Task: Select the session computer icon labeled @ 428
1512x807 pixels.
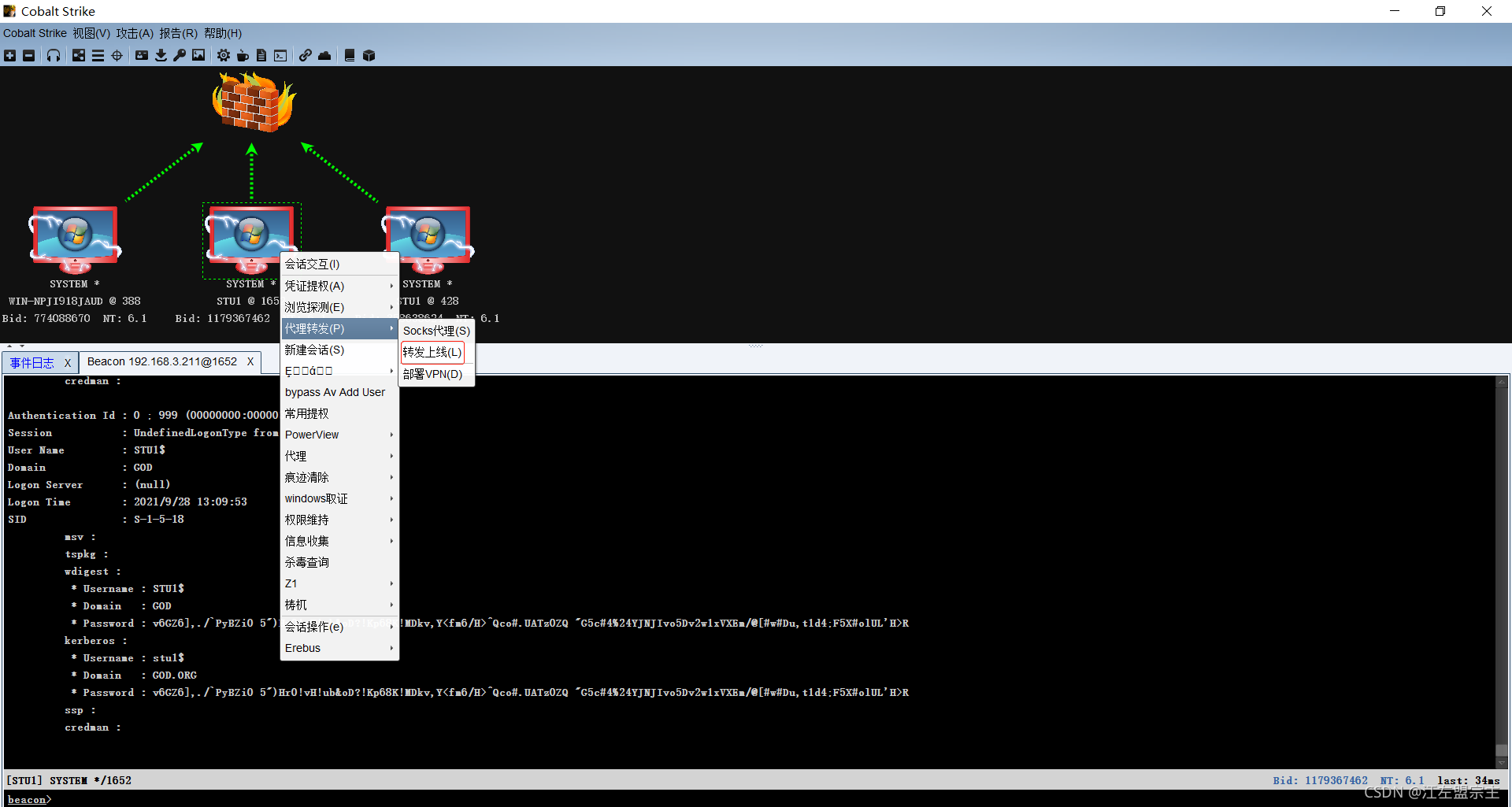Action: tap(428, 239)
